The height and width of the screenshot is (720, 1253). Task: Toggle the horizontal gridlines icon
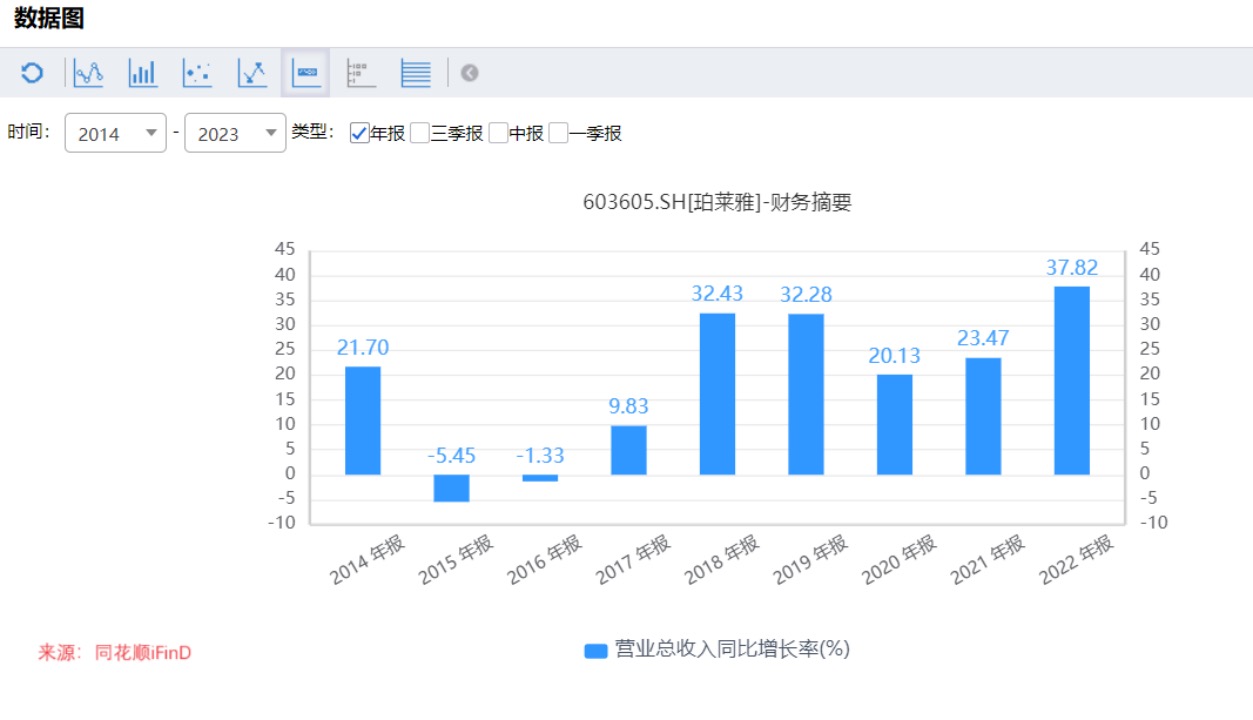415,73
